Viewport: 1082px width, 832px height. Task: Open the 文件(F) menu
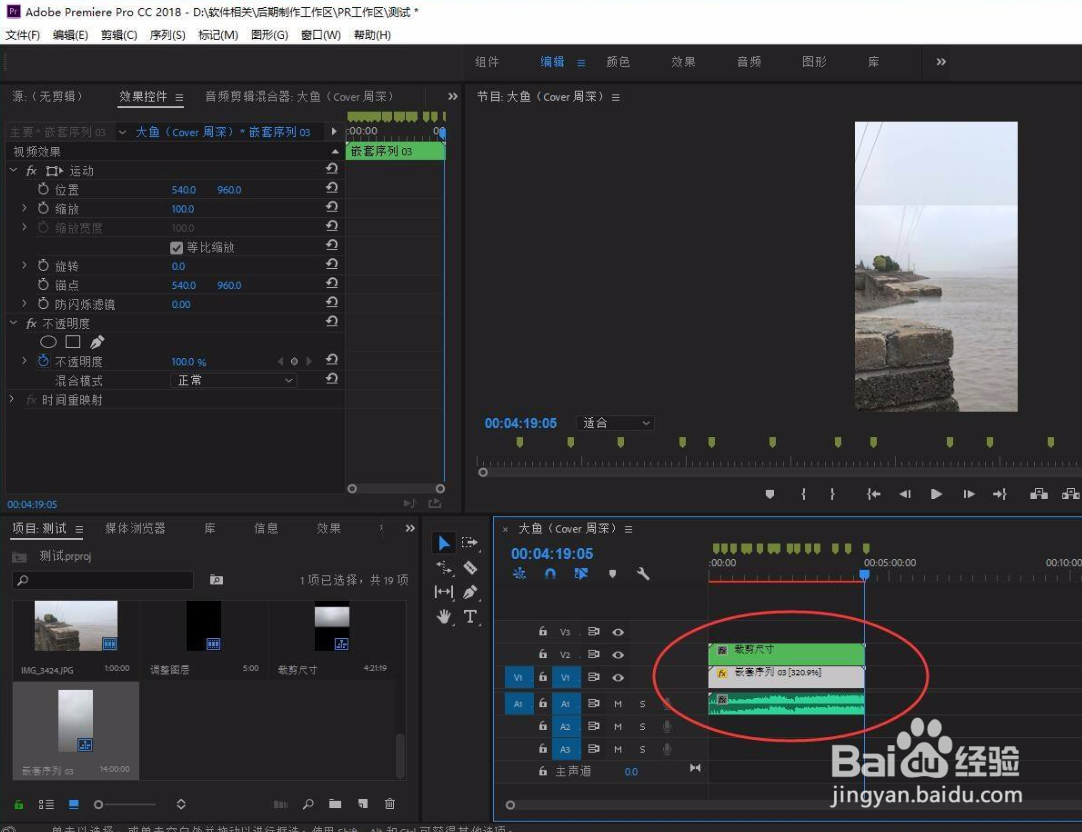[23, 35]
